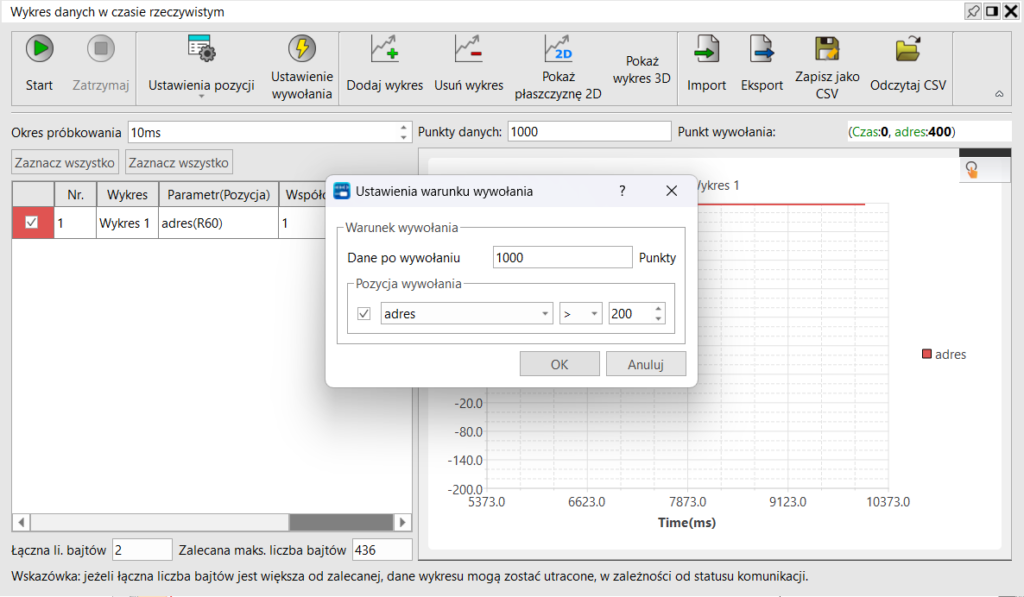Close the Ustawienia warunku wywołania dialog
The width and height of the screenshot is (1024, 597).
point(671,191)
